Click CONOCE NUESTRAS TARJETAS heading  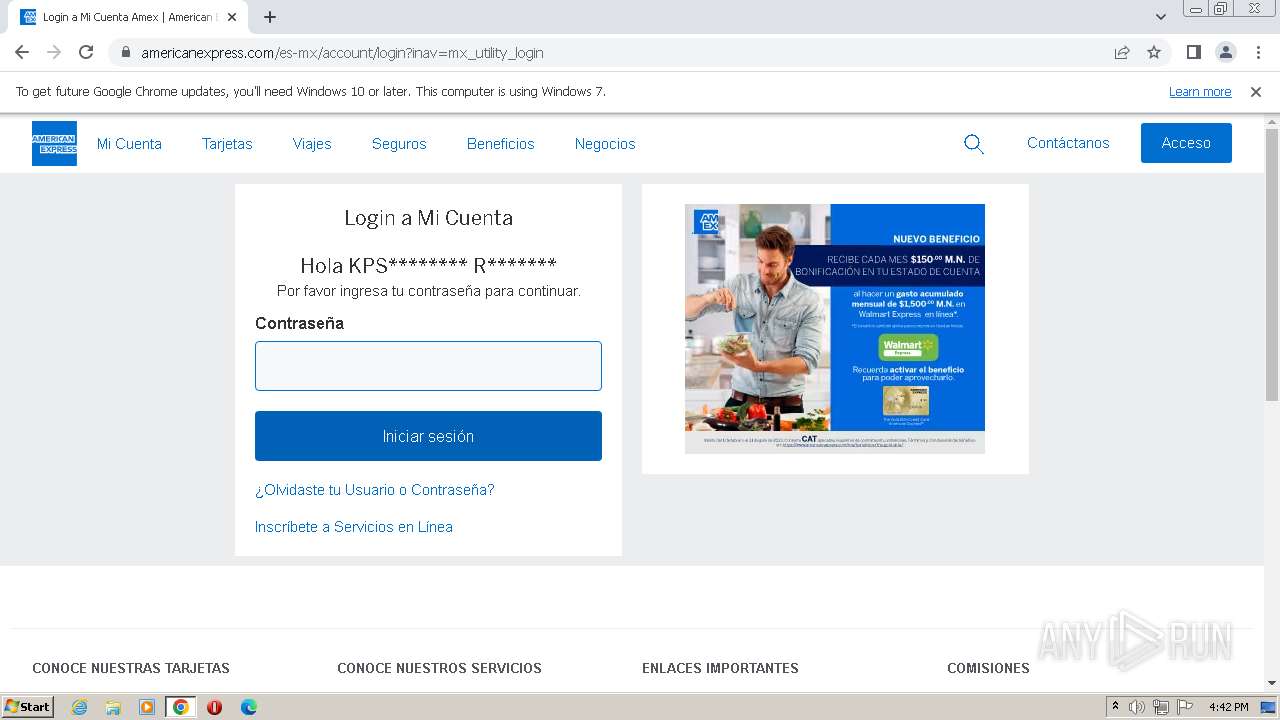131,668
